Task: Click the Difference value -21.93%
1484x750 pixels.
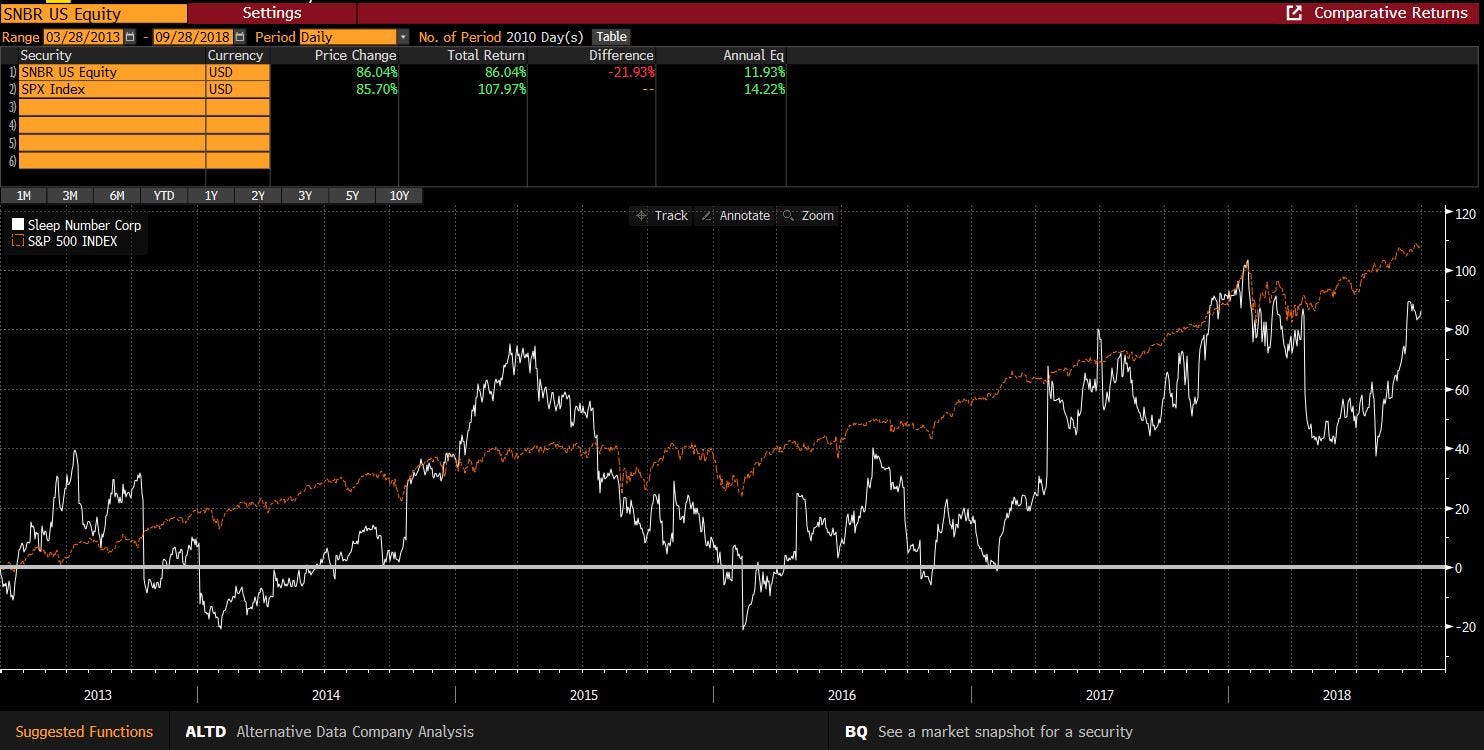Action: (630, 72)
